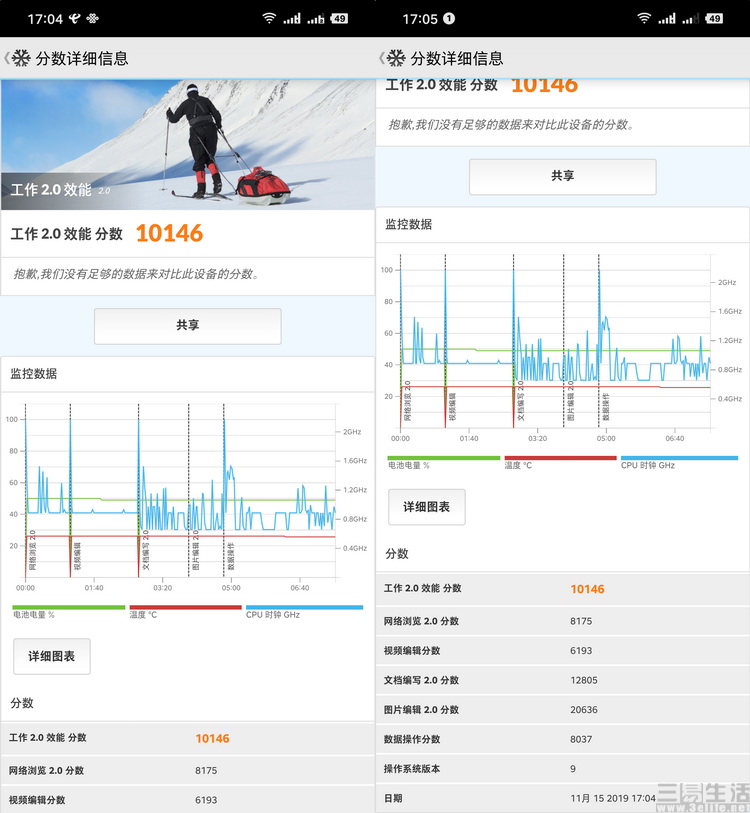The image size is (750, 813).
Task: Select 工作 2.0 效能 分数 row in right table
Action: click(x=563, y=589)
